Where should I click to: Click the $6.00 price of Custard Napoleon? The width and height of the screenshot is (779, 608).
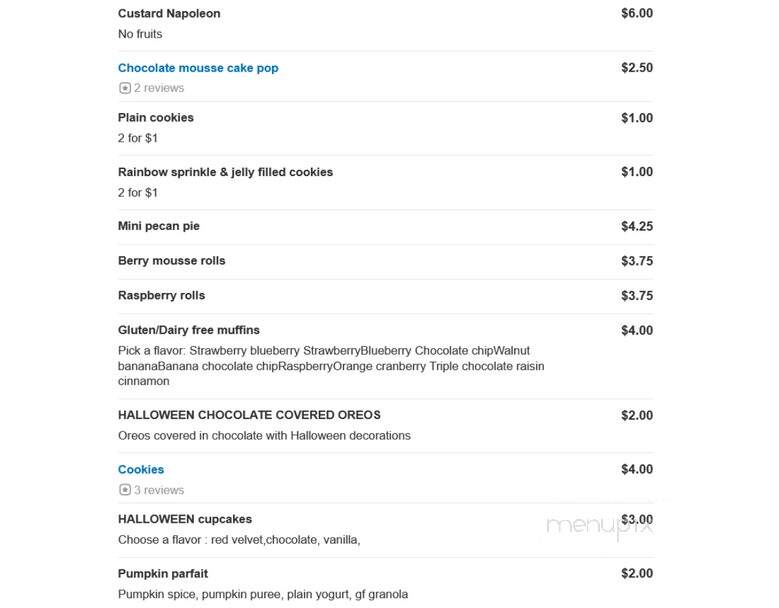coord(637,13)
